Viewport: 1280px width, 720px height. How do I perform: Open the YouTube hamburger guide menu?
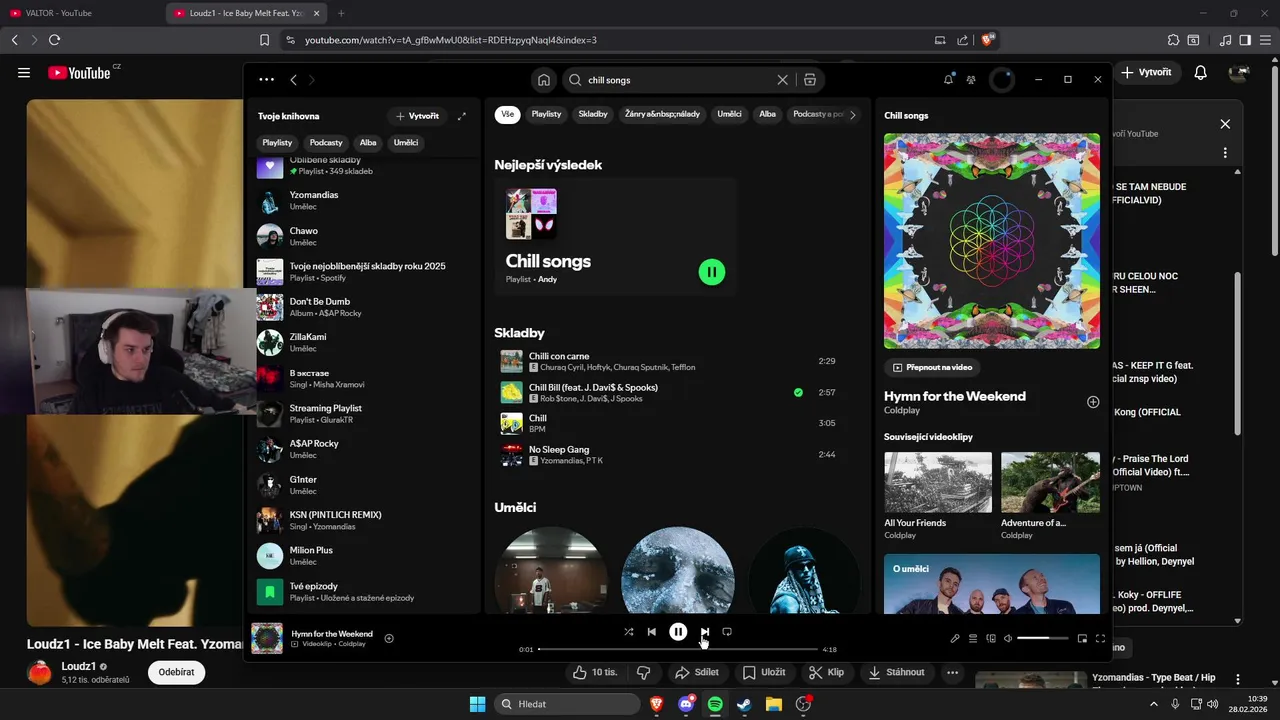[x=24, y=72]
